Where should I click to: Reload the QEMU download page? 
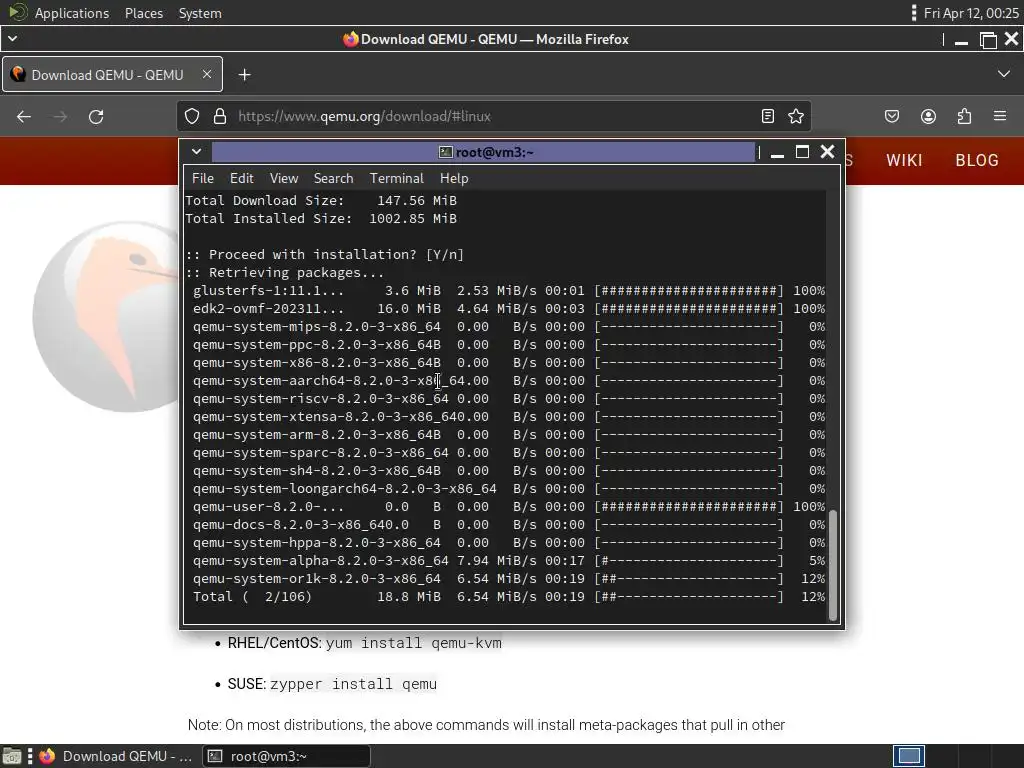coord(96,117)
